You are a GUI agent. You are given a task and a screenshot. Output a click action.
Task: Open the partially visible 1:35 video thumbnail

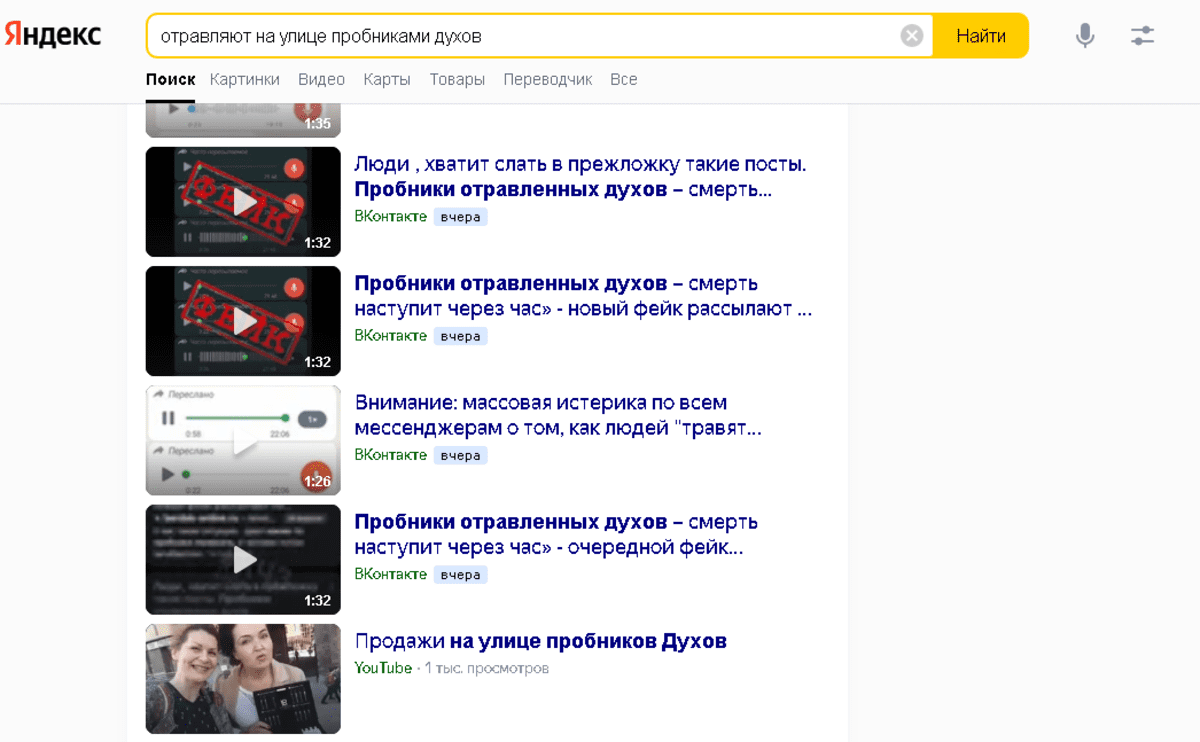[243, 120]
